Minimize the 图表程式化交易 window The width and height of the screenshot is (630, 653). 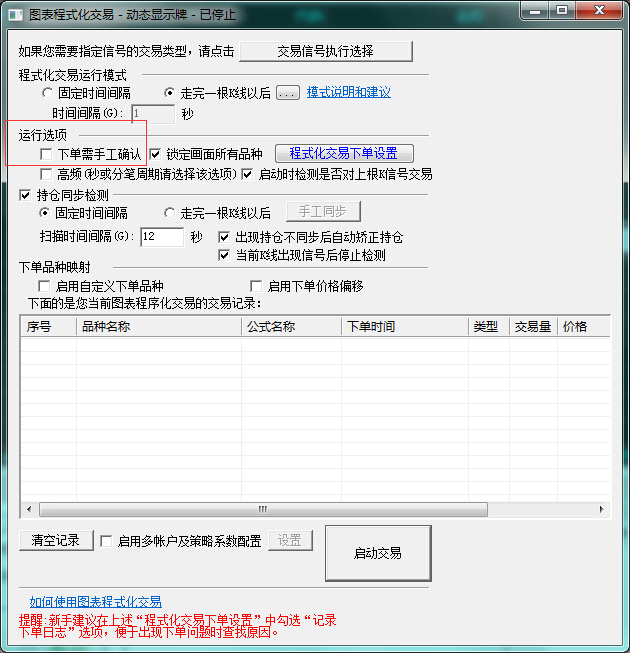[535, 11]
